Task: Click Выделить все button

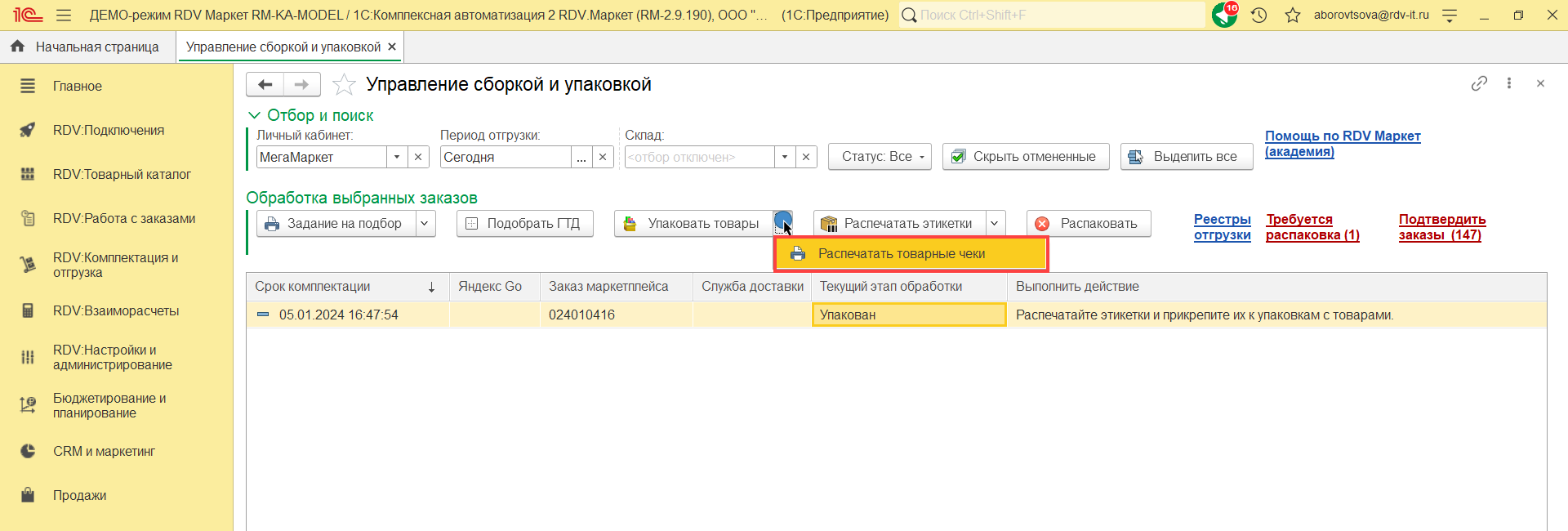Action: tap(1187, 156)
